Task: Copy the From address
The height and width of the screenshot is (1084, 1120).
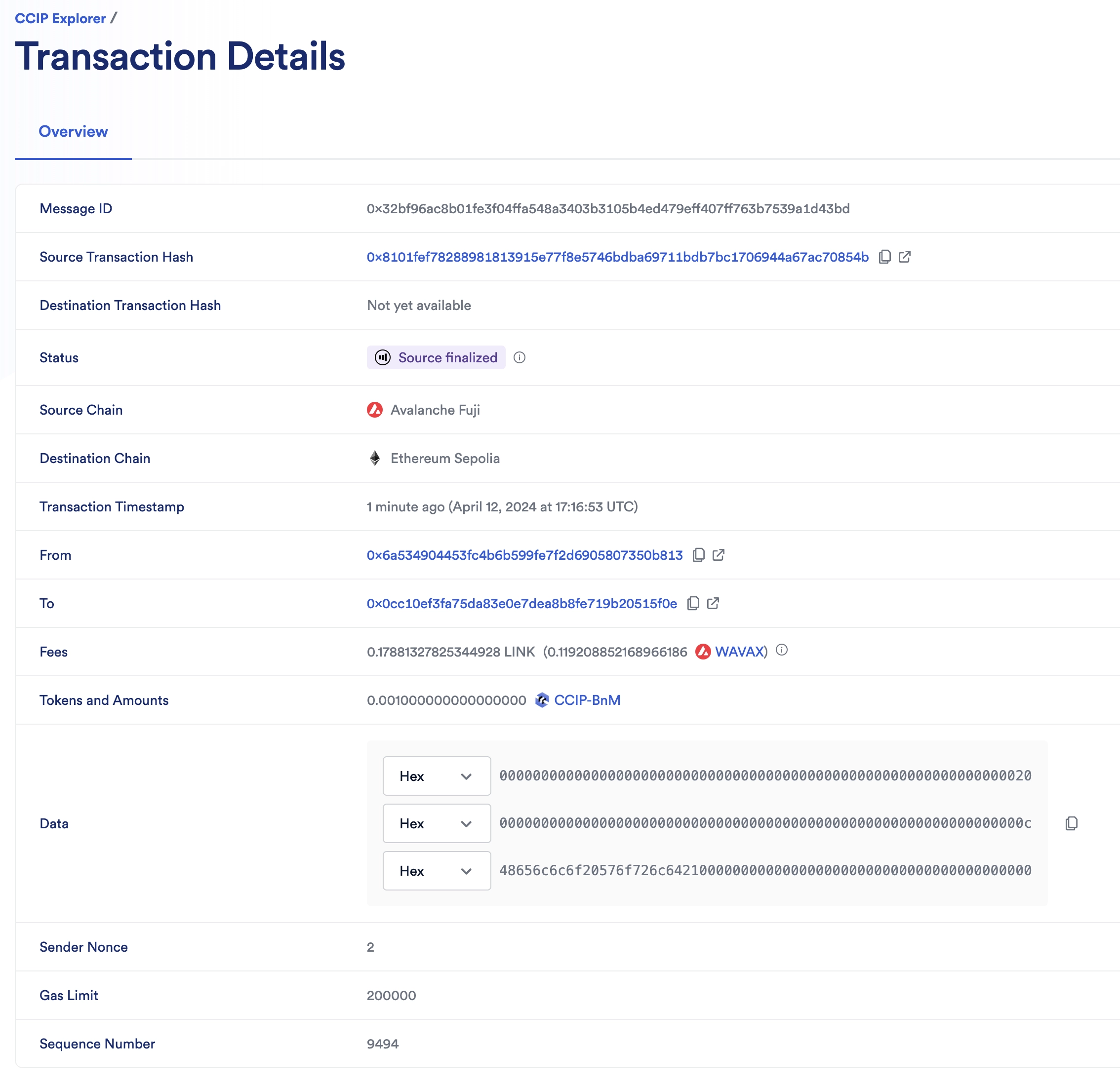Action: pos(699,554)
